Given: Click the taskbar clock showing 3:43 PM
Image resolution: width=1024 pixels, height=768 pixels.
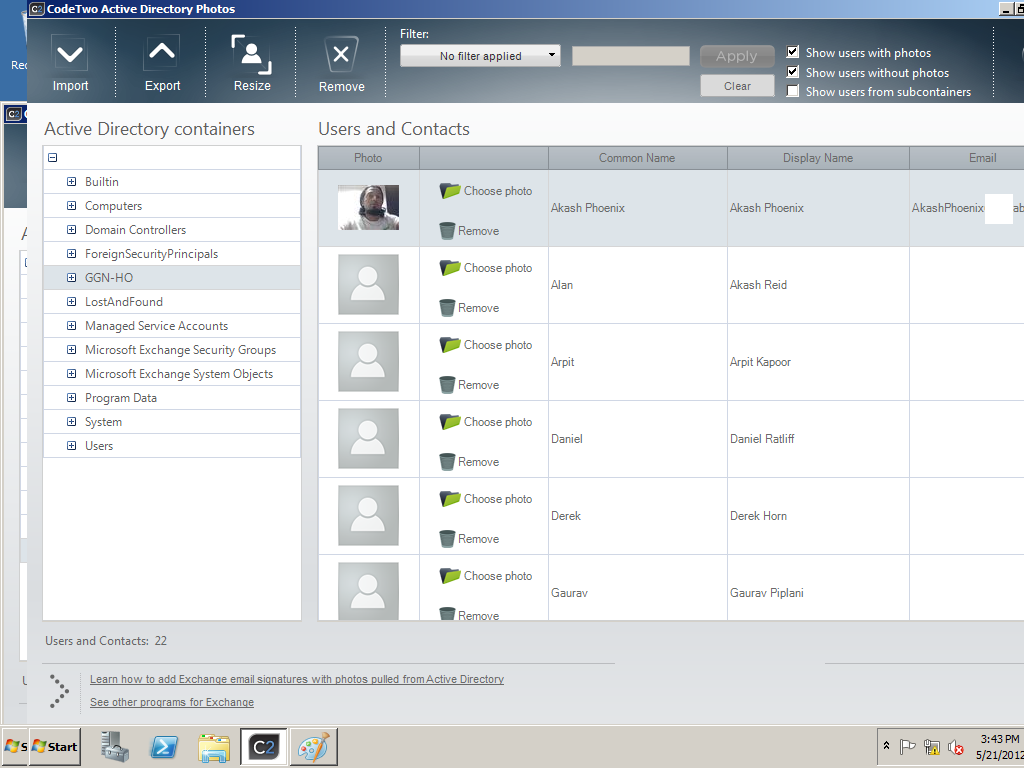Looking at the screenshot, I should [x=1000, y=739].
